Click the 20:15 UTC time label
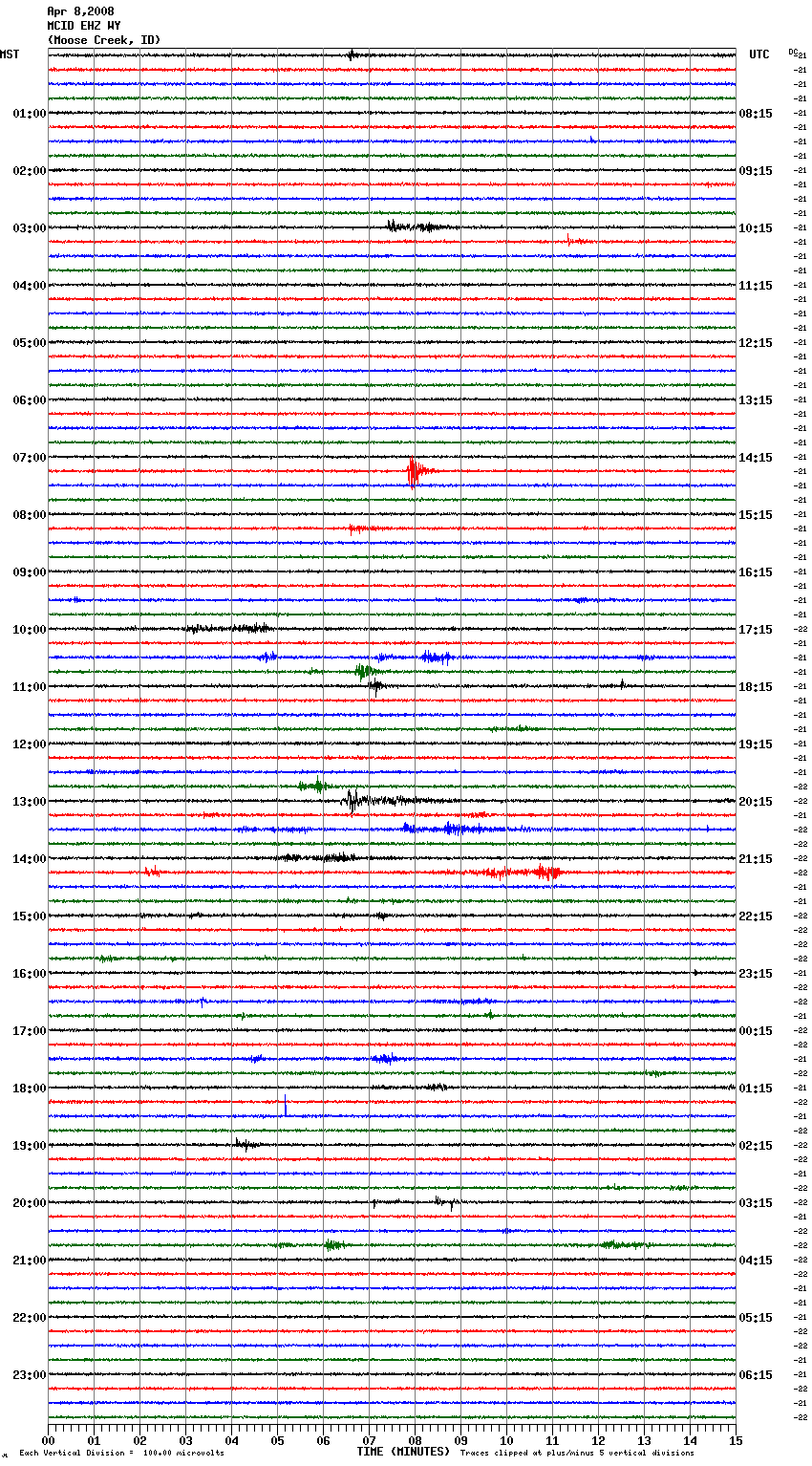This screenshot has height=1466, width=812. pyautogui.click(x=756, y=802)
